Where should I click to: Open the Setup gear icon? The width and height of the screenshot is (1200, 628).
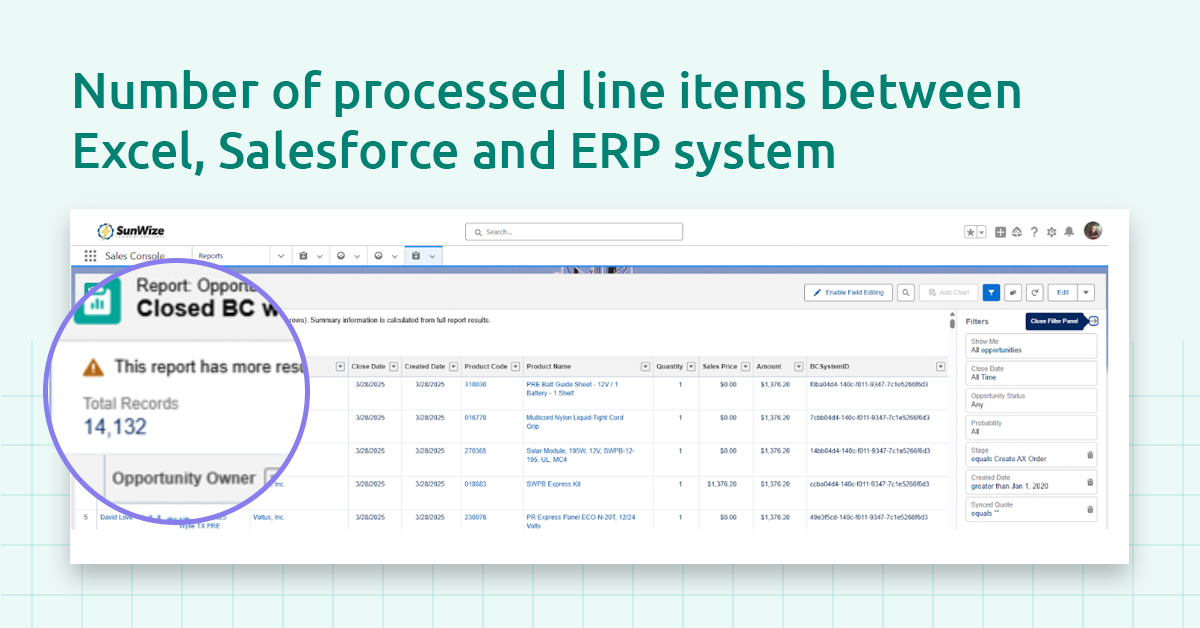coord(1051,232)
